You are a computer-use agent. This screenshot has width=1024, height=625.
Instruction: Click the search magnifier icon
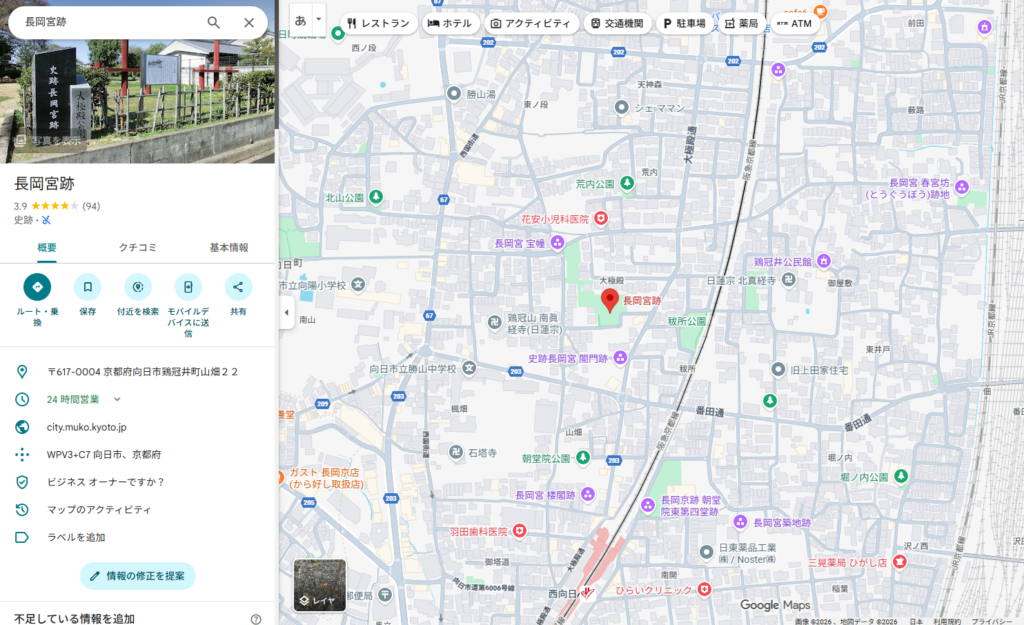click(x=213, y=22)
